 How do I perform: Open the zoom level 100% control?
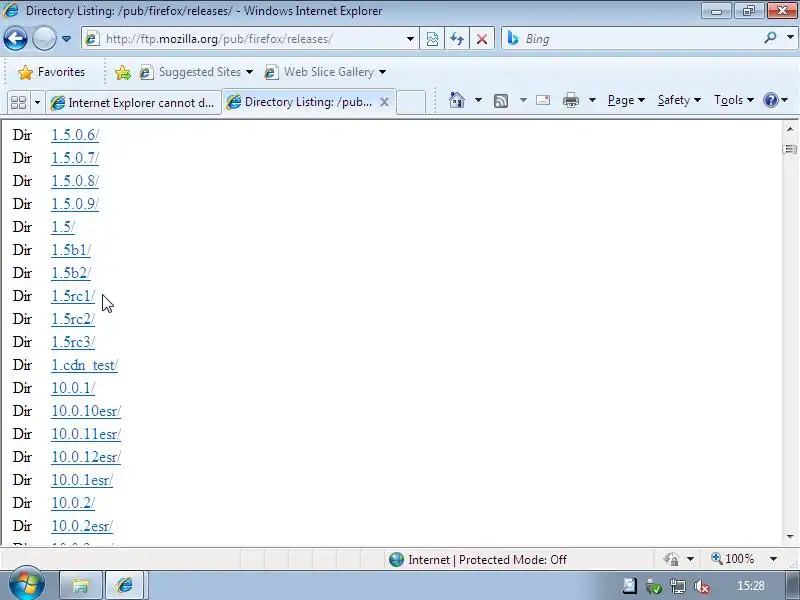[x=733, y=559]
